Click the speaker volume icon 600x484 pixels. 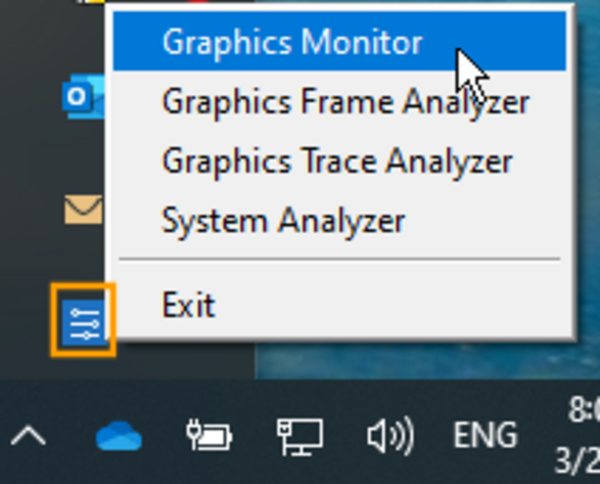389,436
